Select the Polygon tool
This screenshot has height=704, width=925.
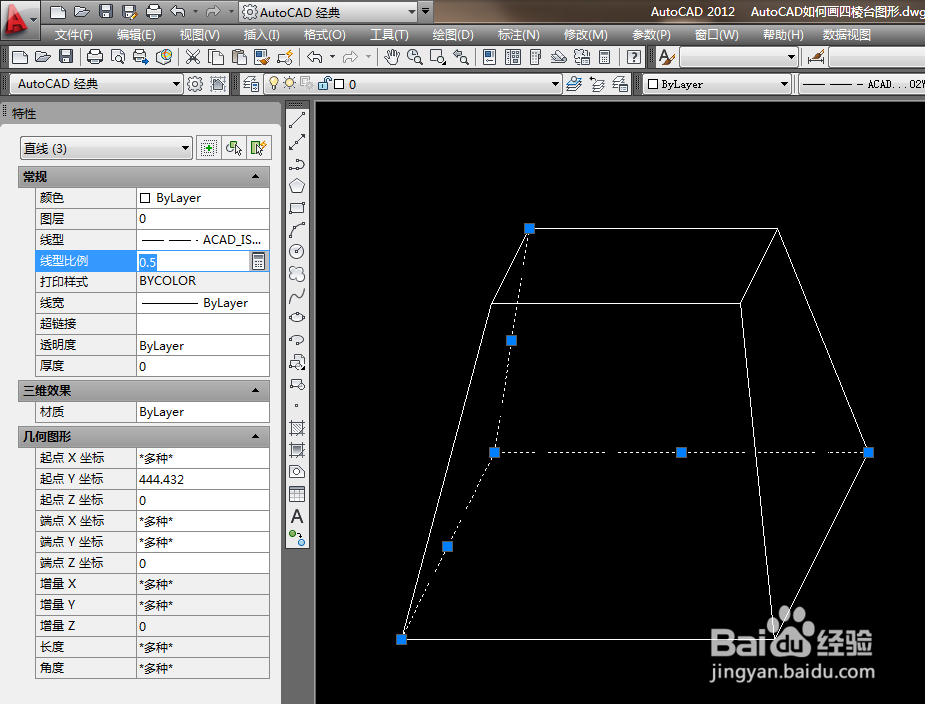tap(297, 186)
